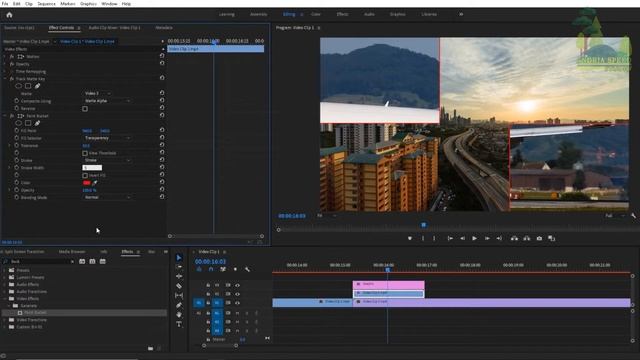This screenshot has width=640, height=360.
Task: Open the Home screen icon
Action: [x=9, y=15]
